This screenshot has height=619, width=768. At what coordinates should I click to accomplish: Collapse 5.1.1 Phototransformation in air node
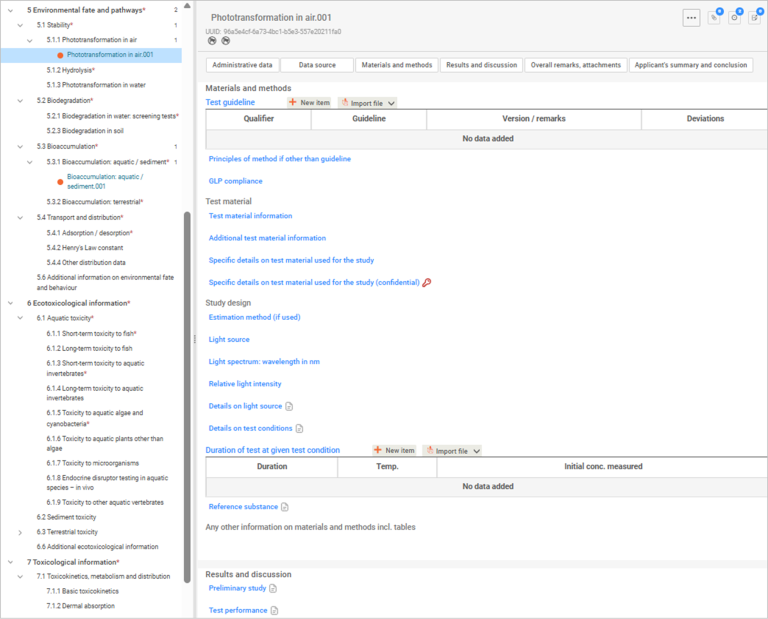[x=30, y=40]
